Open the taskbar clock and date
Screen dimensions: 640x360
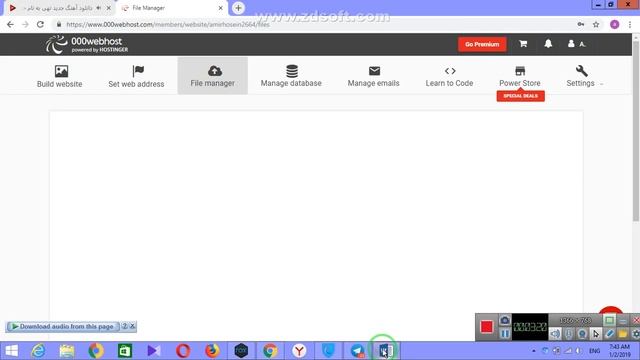620,351
